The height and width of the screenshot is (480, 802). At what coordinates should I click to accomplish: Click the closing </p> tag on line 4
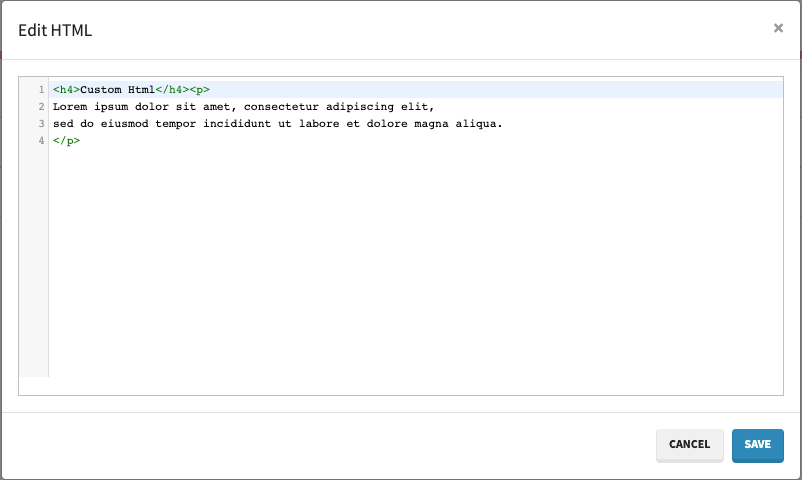tap(66, 141)
